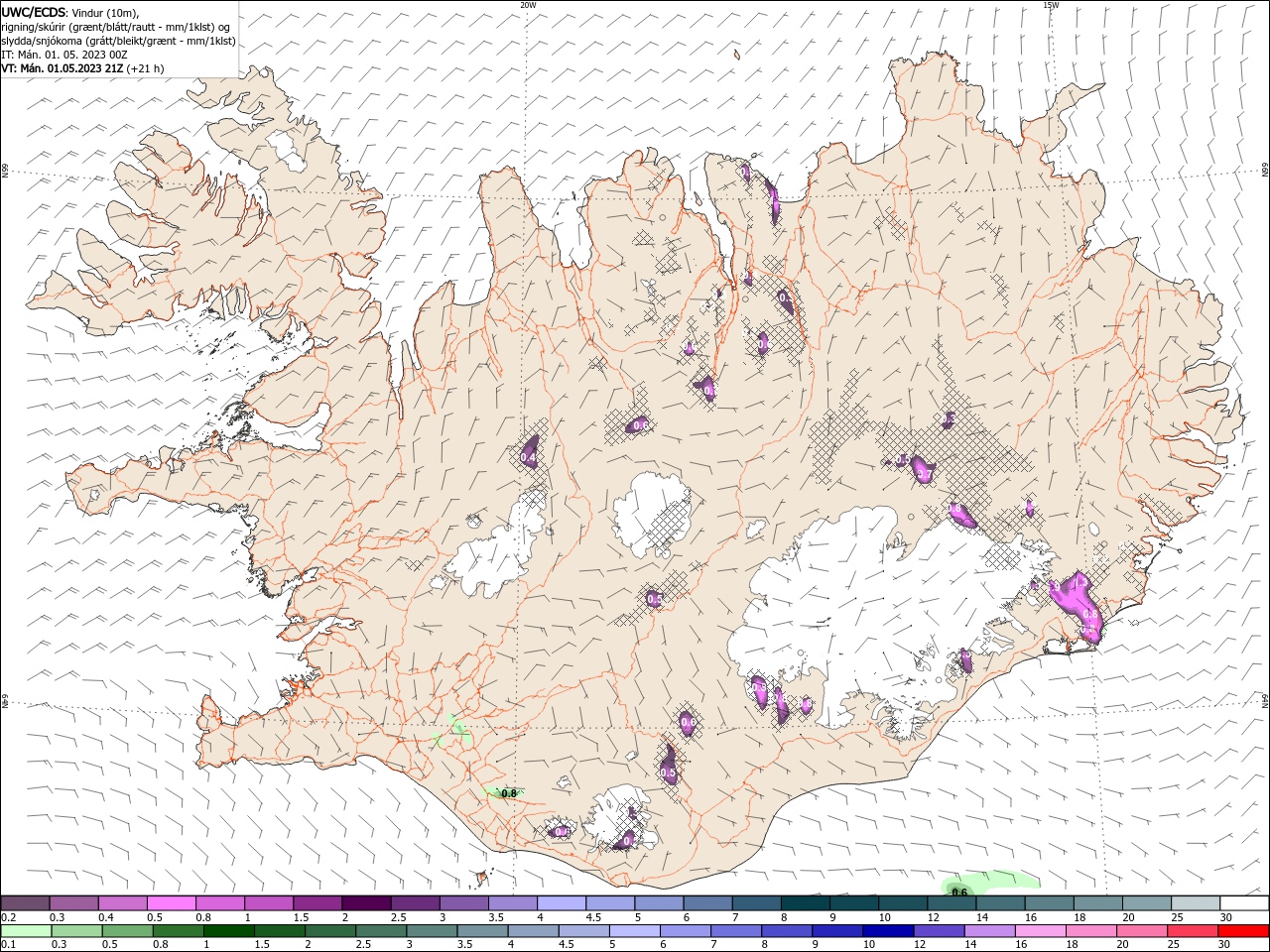Pick the bottom-row 1 darkest green swatch
The image size is (1270, 952).
click(x=228, y=931)
